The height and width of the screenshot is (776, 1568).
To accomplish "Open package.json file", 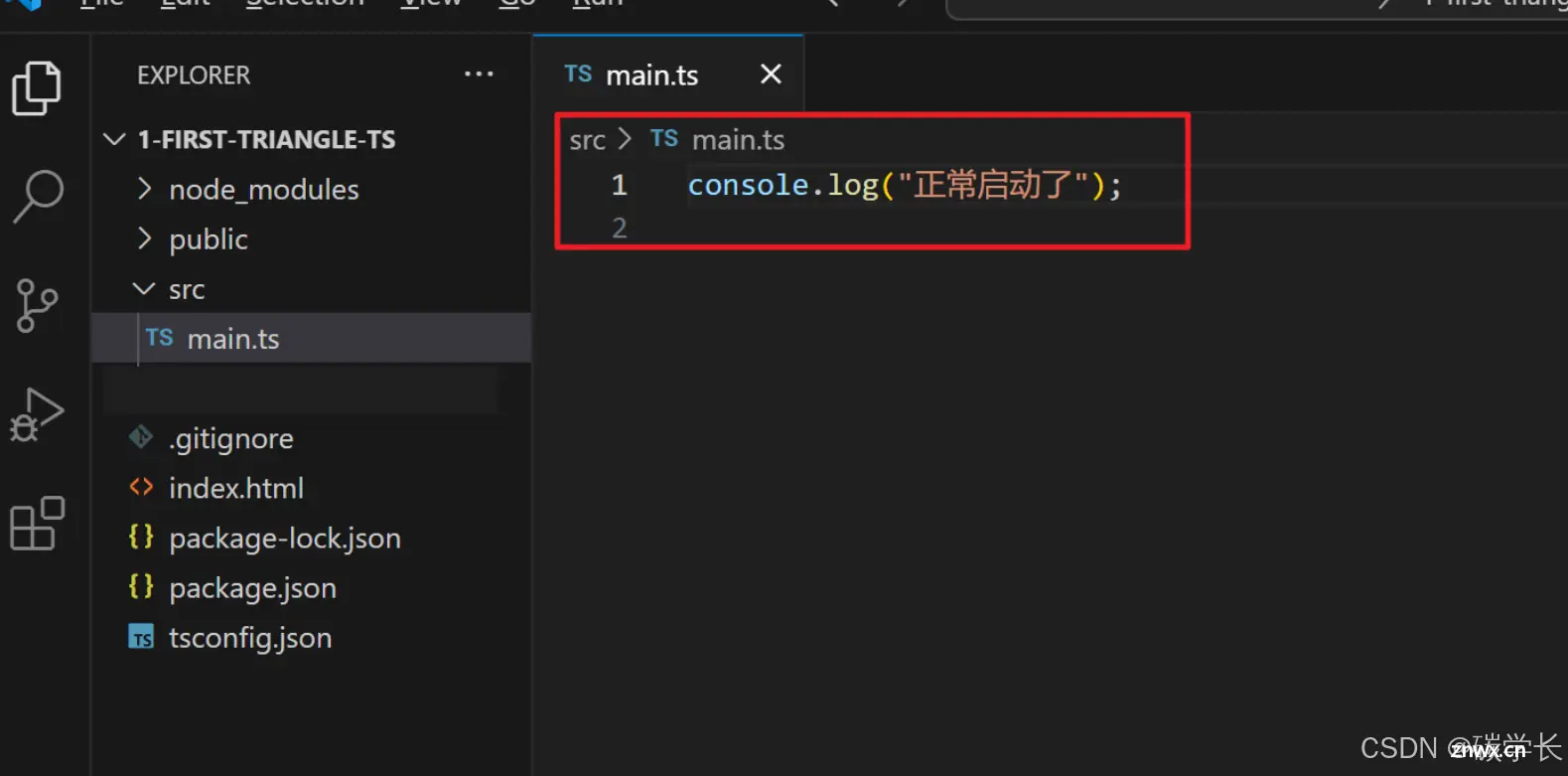I will click(312, 587).
